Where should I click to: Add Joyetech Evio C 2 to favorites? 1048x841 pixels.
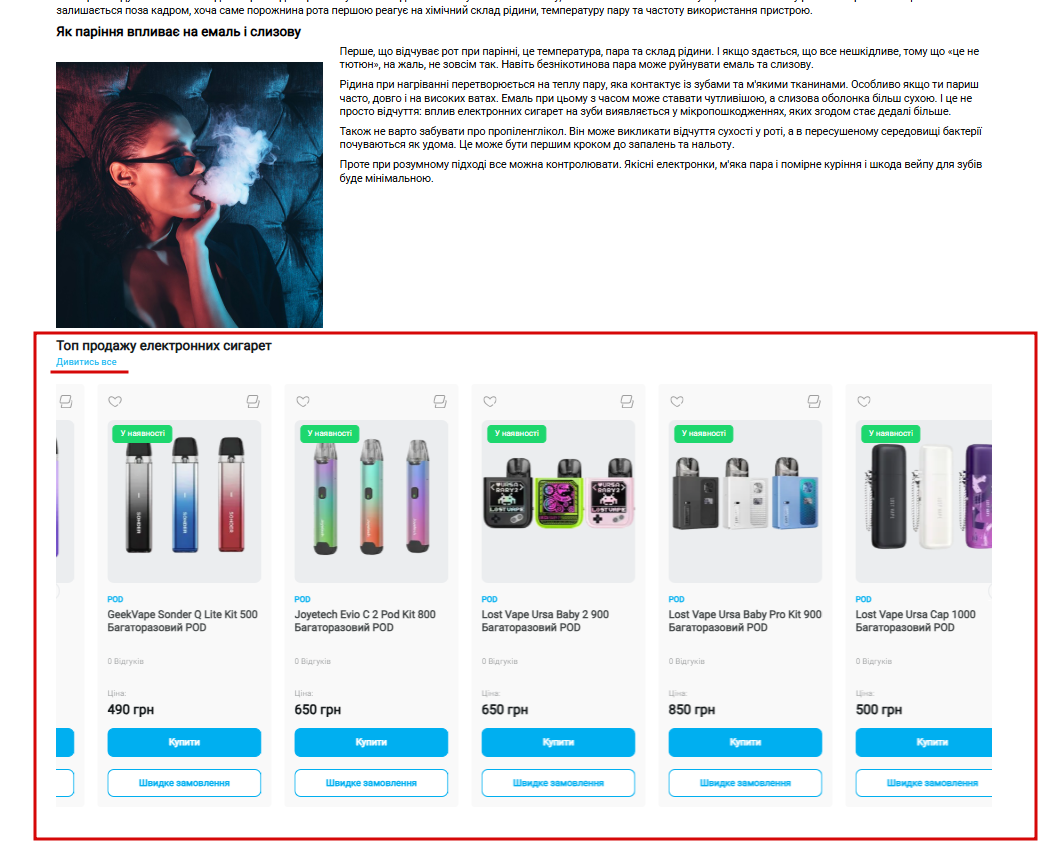point(303,401)
